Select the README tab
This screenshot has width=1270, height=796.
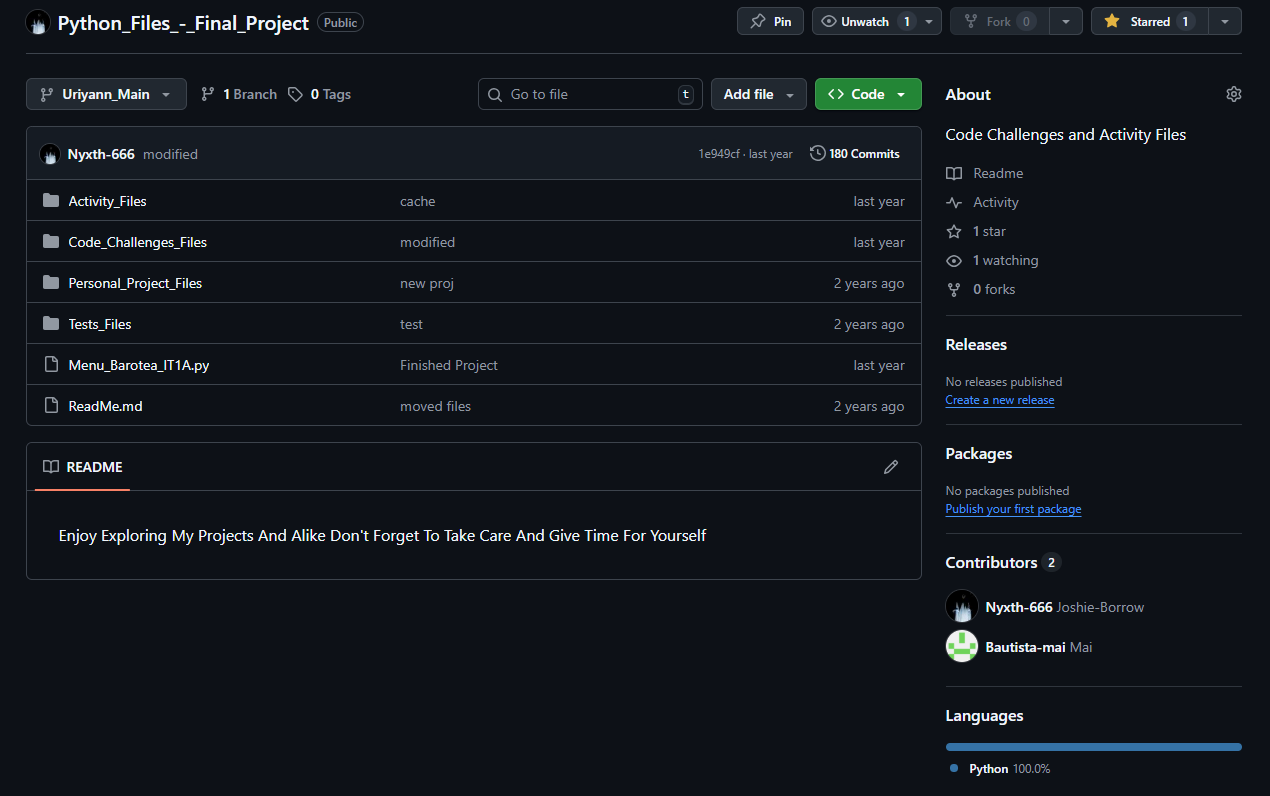pyautogui.click(x=83, y=467)
